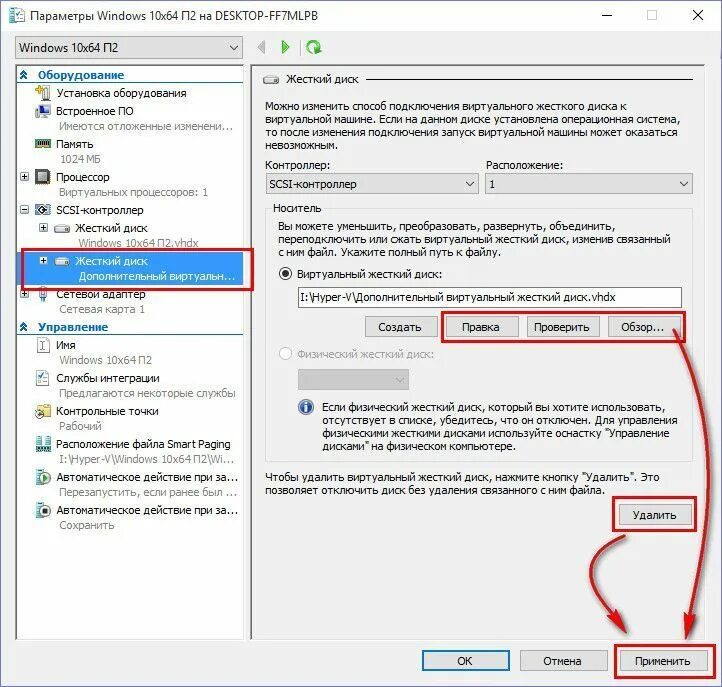The image size is (722, 687).
Task: Select Физический жесткий диск radio button
Action: coord(285,354)
